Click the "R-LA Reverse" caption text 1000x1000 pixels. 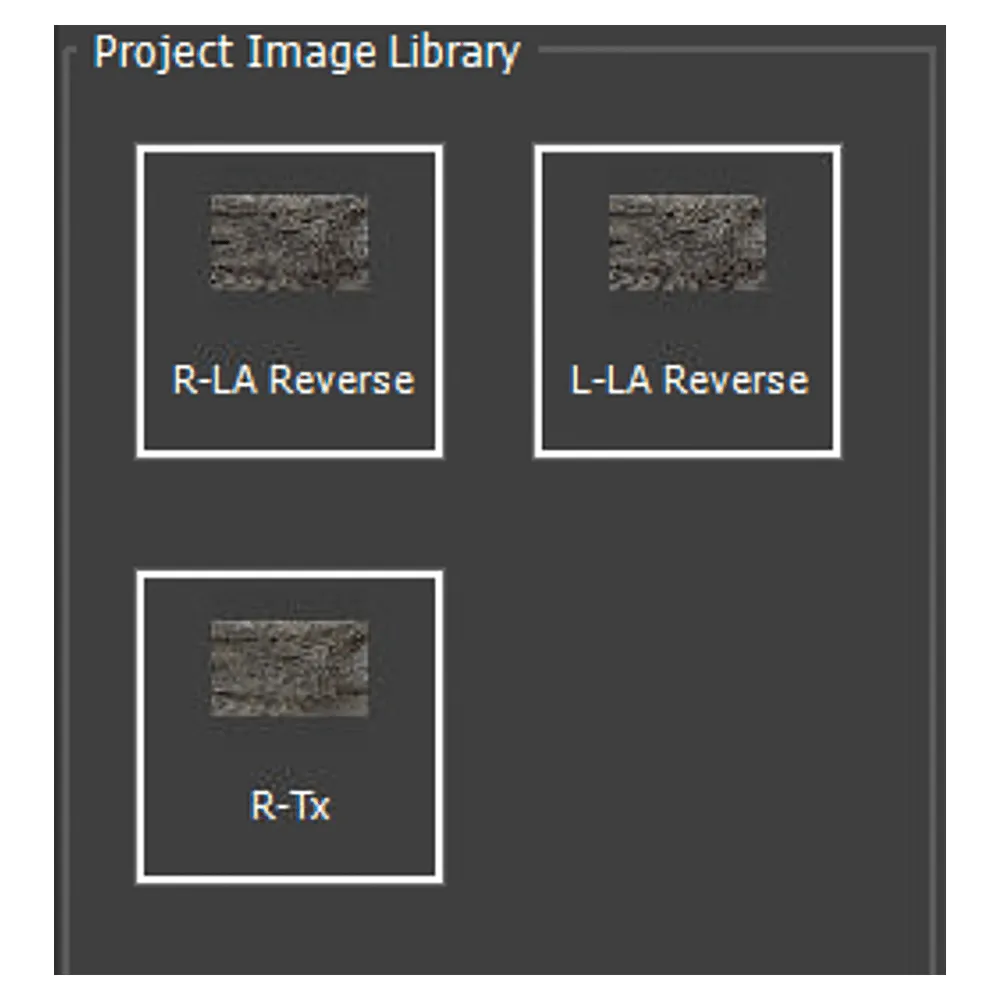tap(292, 380)
